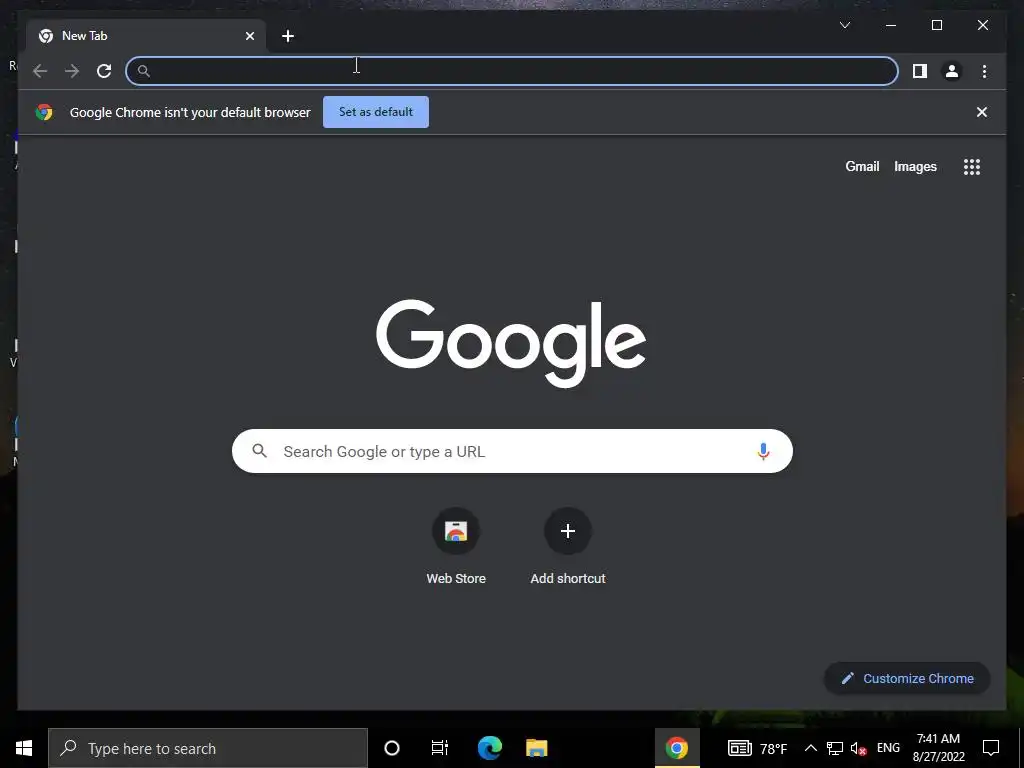
Task: Switch input language via ENG indicator
Action: point(888,748)
